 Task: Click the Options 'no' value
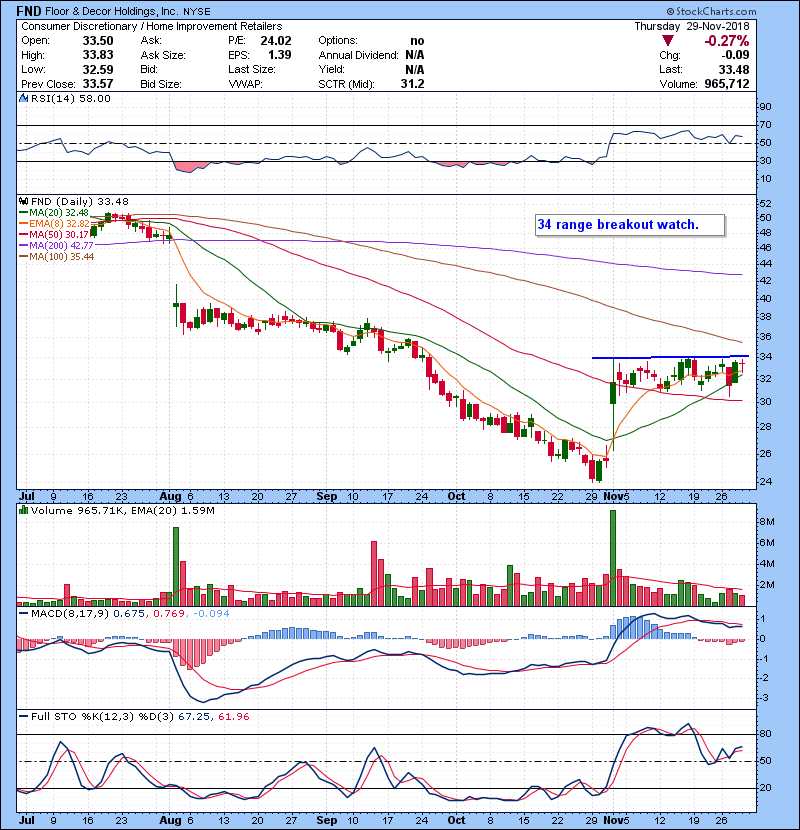pyautogui.click(x=417, y=41)
